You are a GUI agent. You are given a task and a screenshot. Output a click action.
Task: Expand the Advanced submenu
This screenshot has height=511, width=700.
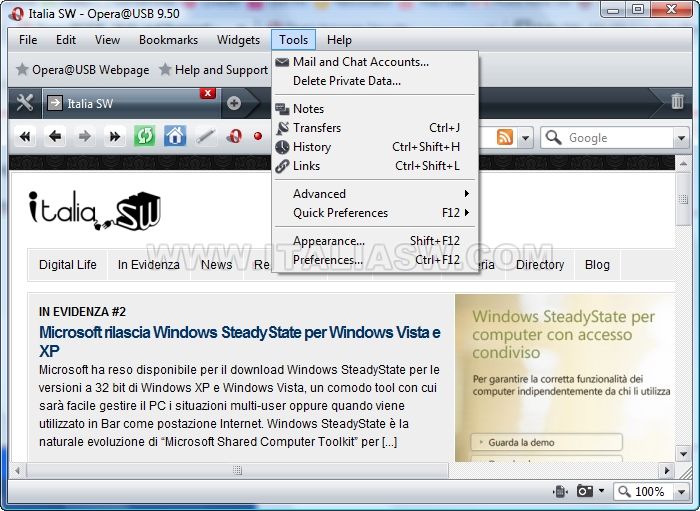click(375, 194)
